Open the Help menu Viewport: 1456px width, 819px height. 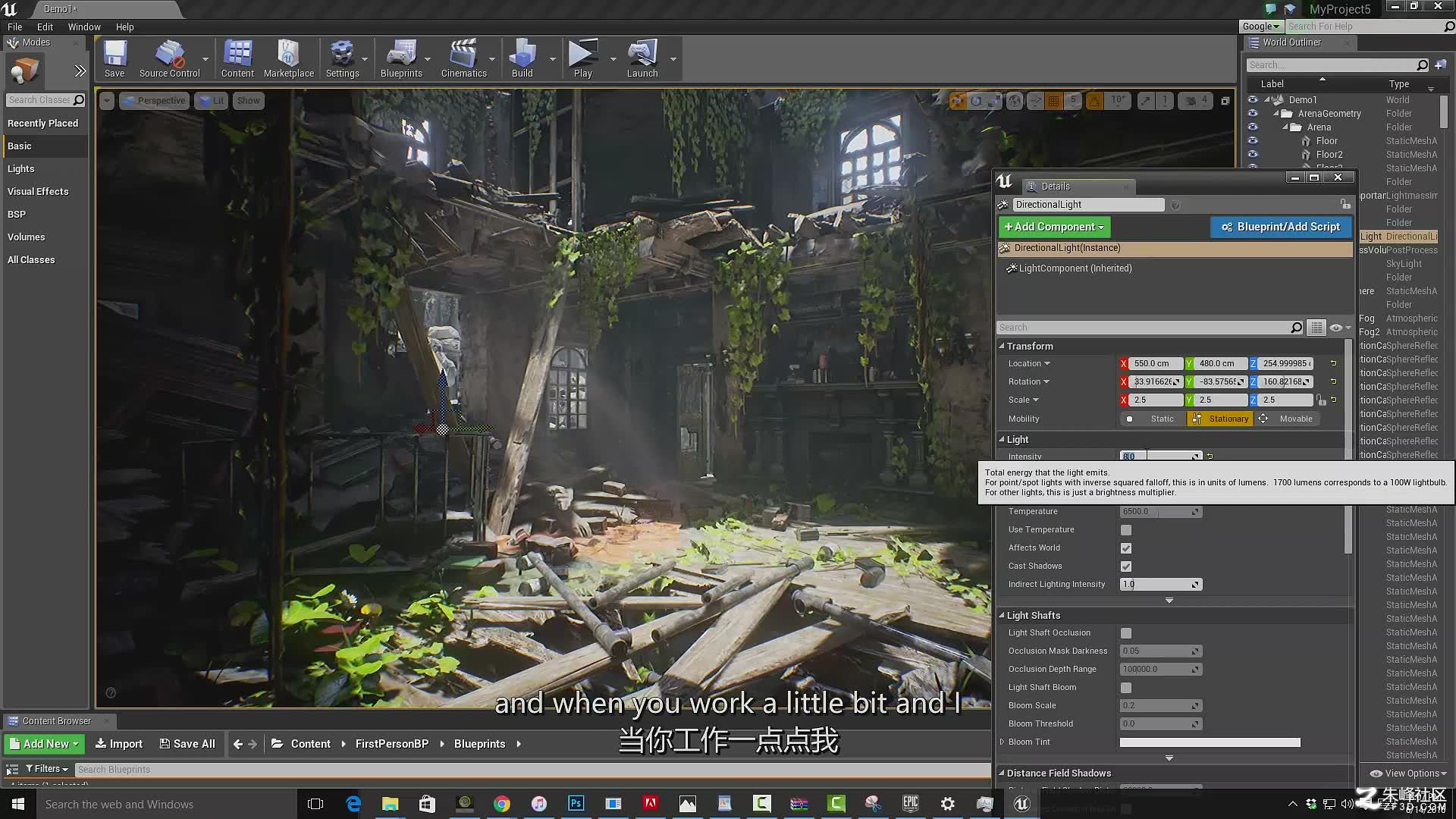(124, 27)
